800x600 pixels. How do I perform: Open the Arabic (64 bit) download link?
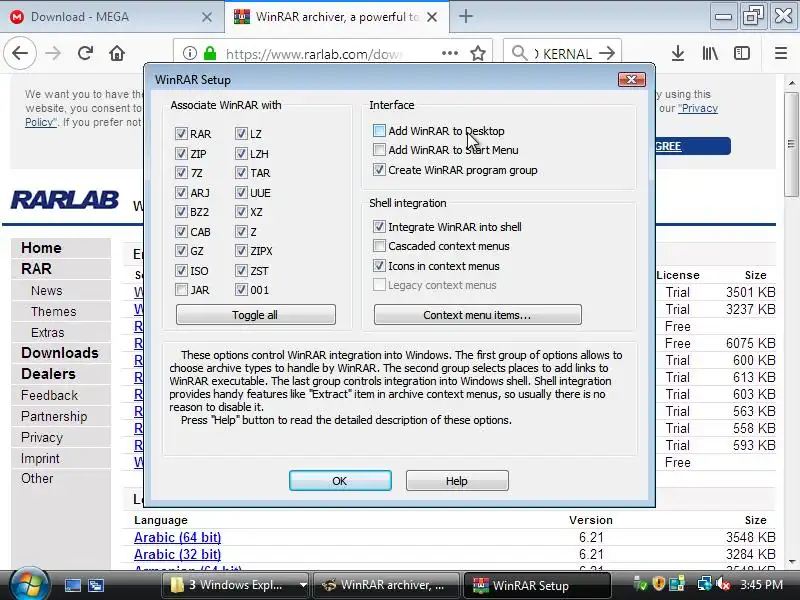(178, 537)
